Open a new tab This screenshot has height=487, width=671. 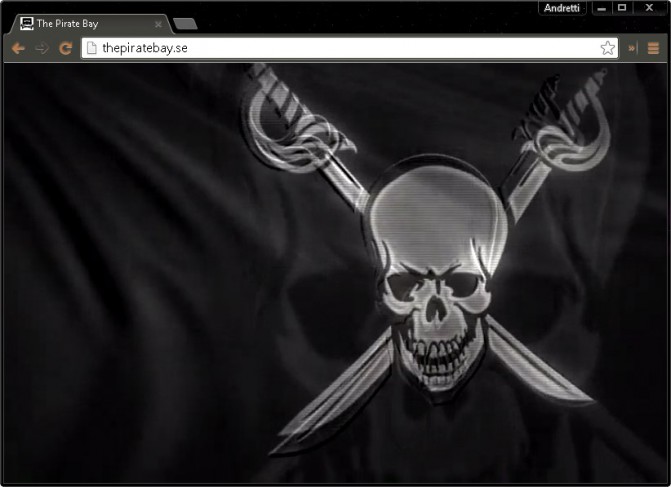tap(185, 24)
